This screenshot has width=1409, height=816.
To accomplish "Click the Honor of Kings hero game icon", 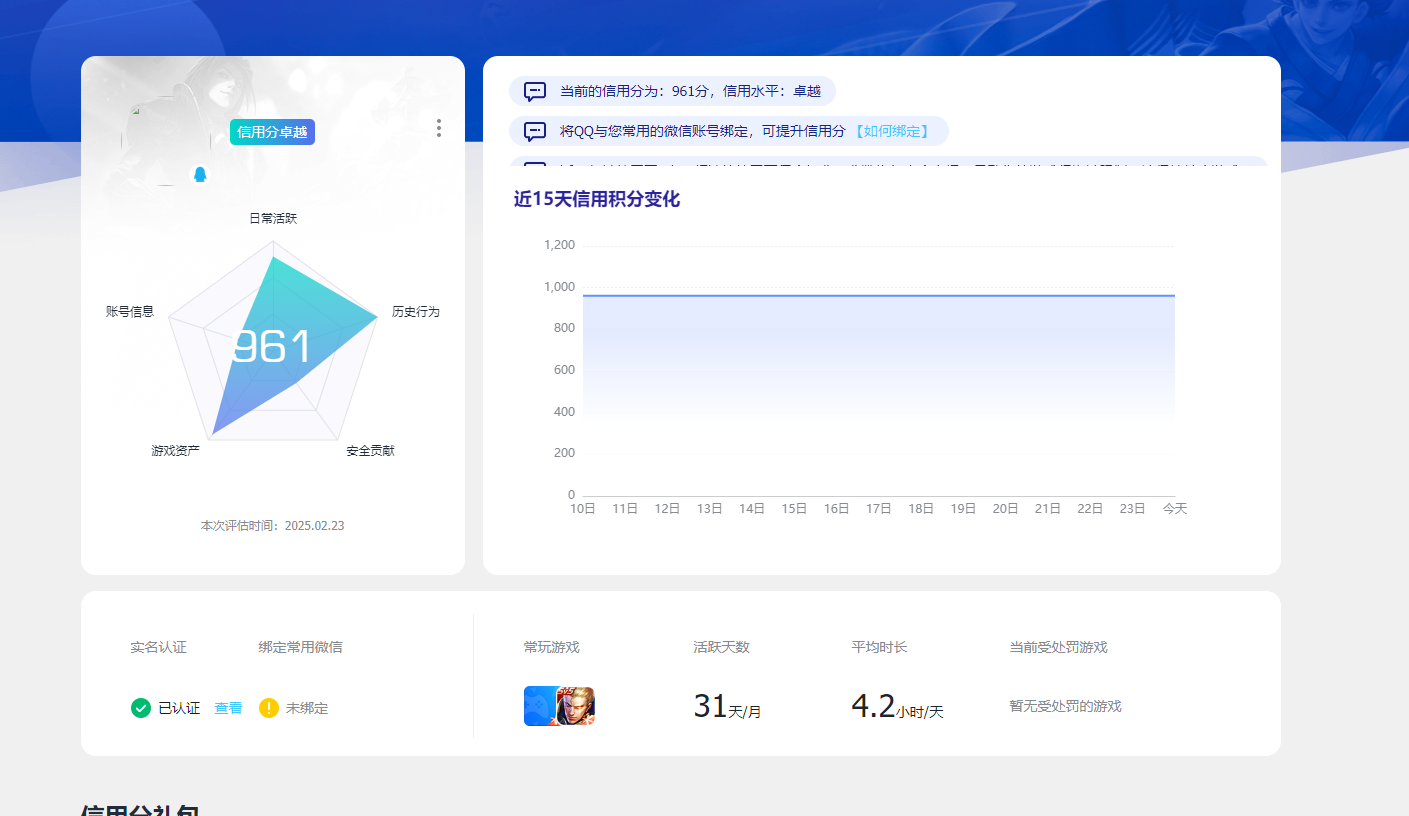I will [576, 706].
